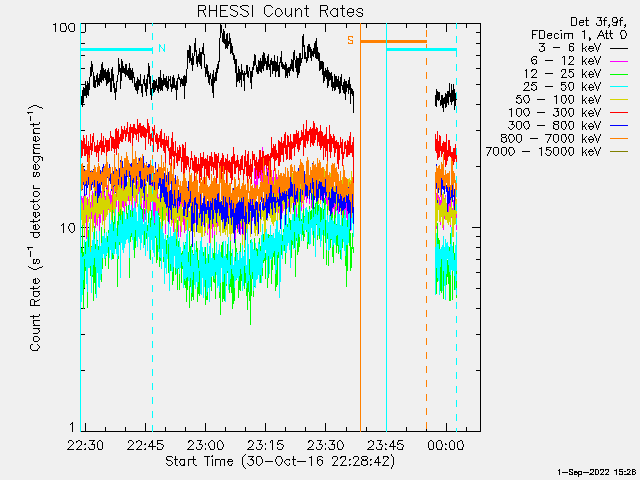Click the blue line swatch for 300-800 keV
Image resolution: width=640 pixels, height=480 pixels.
point(618,126)
